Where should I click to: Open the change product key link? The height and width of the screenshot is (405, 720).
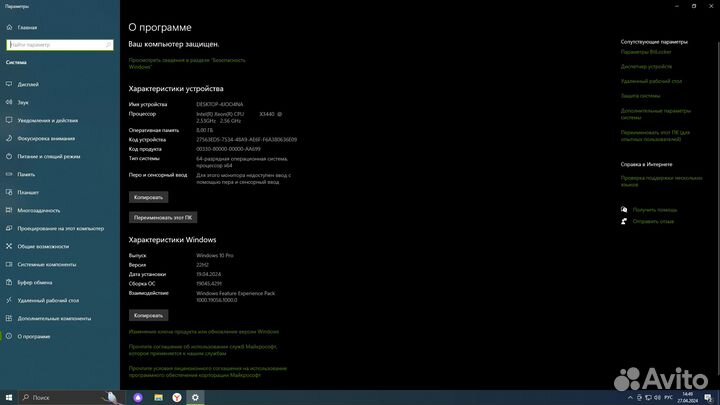pyautogui.click(x=204, y=332)
